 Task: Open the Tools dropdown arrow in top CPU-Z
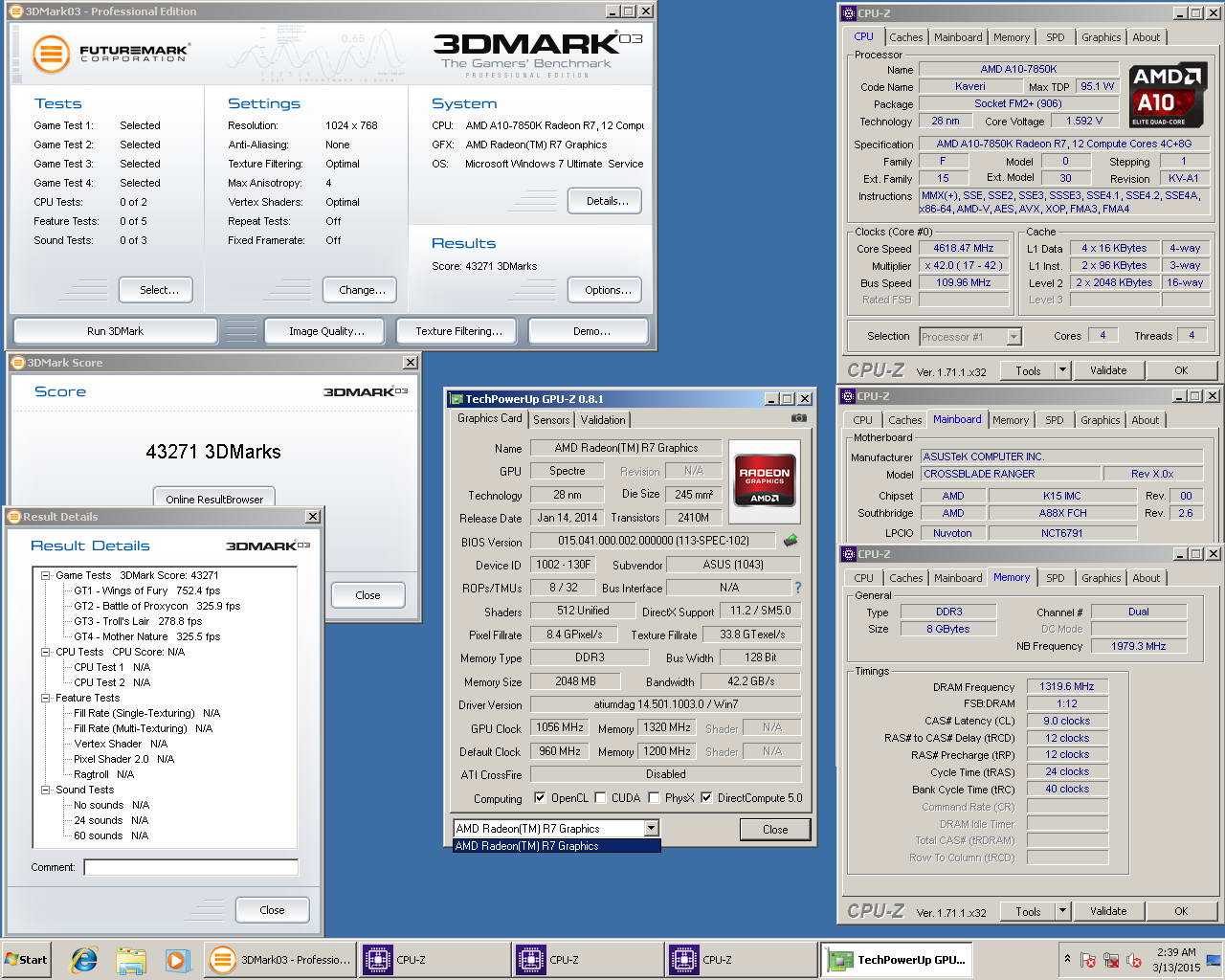tap(1061, 370)
